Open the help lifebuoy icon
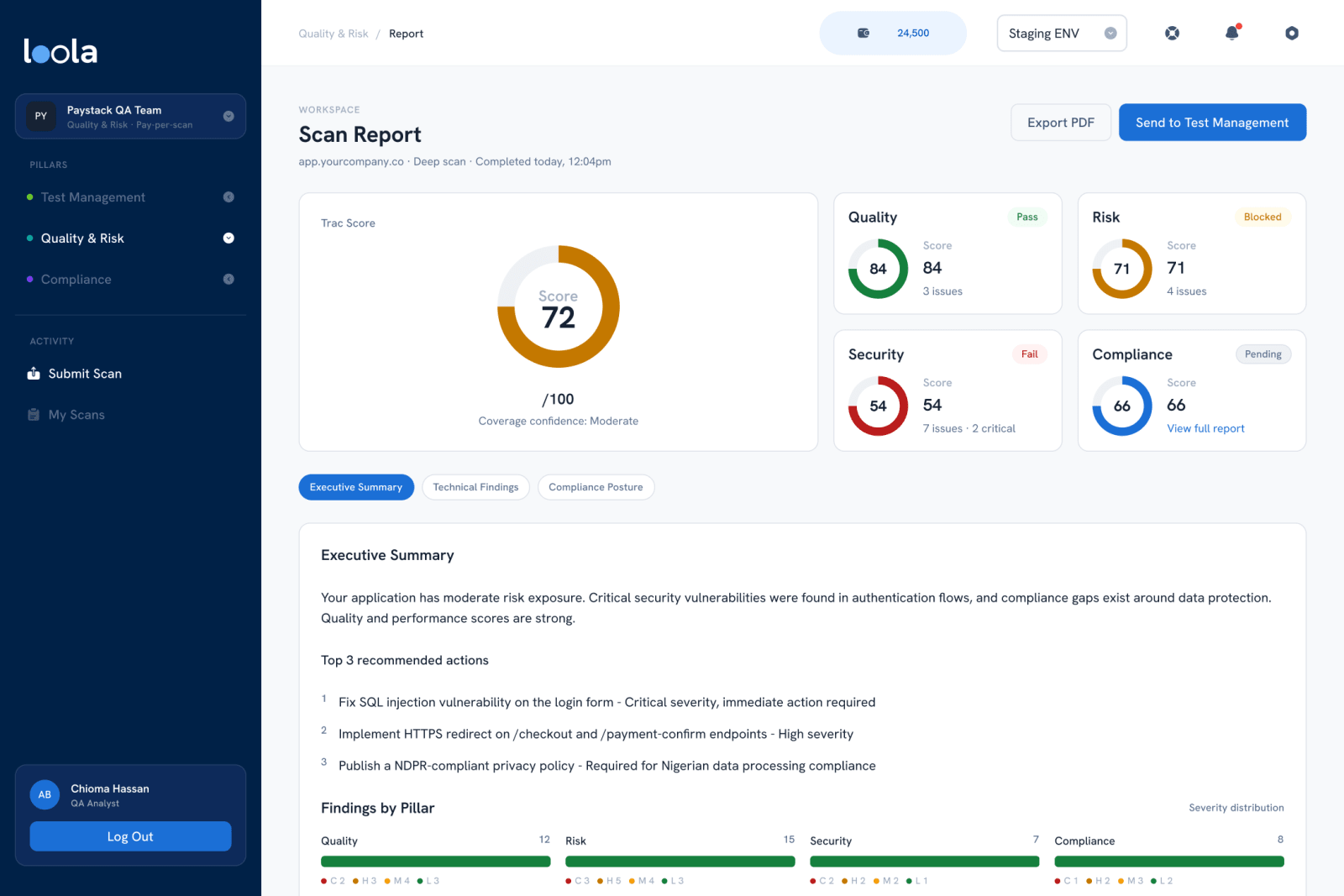Viewport: 1344px width, 896px height. pyautogui.click(x=1172, y=33)
